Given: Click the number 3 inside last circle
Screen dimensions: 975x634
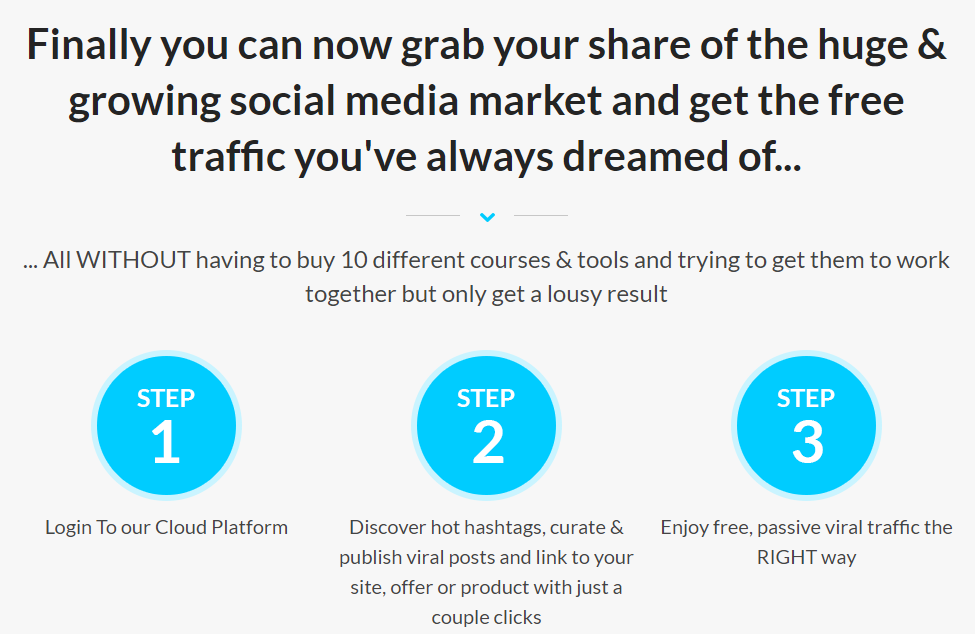Looking at the screenshot, I should 808,442.
